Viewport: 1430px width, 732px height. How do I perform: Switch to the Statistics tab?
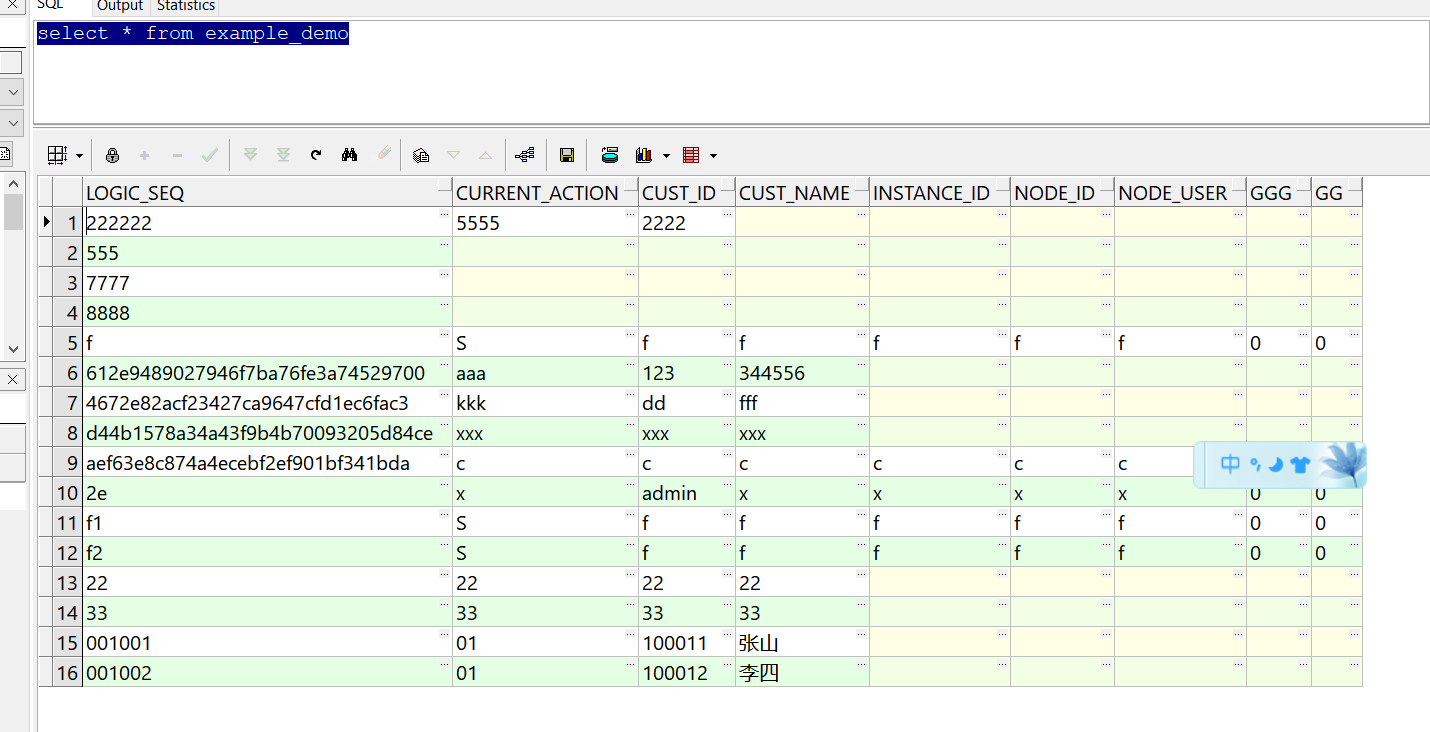[x=186, y=7]
